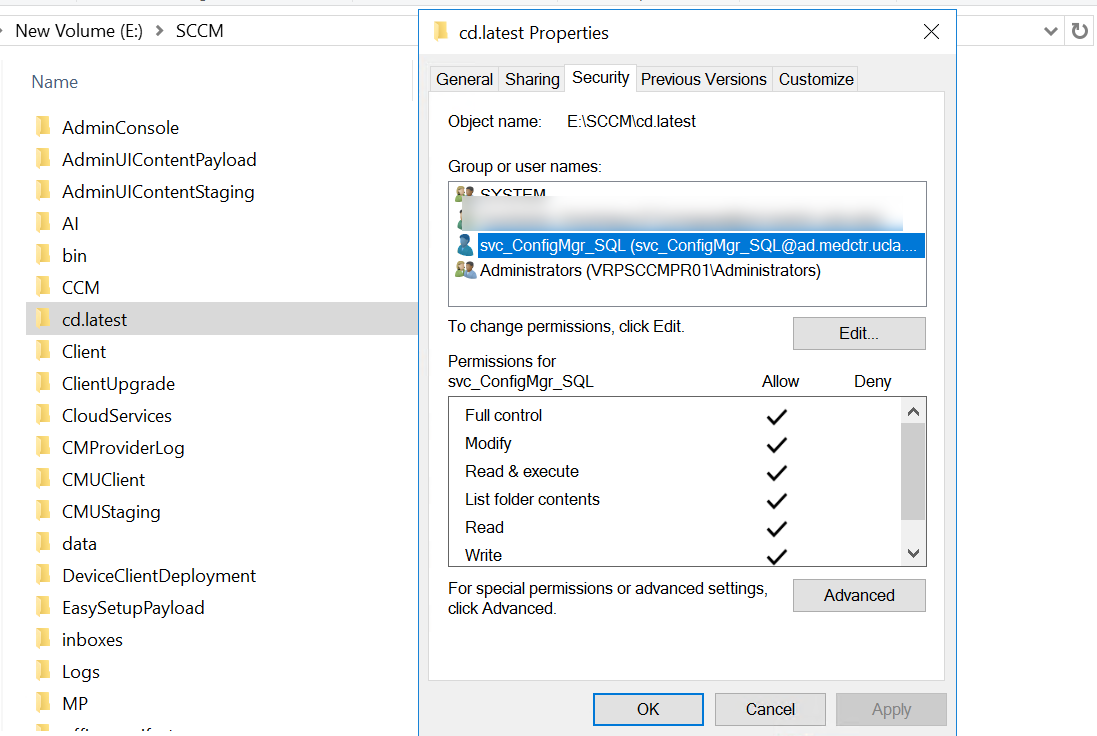Switch to the Previous Versions tab
Image resolution: width=1097 pixels, height=736 pixels.
click(703, 78)
